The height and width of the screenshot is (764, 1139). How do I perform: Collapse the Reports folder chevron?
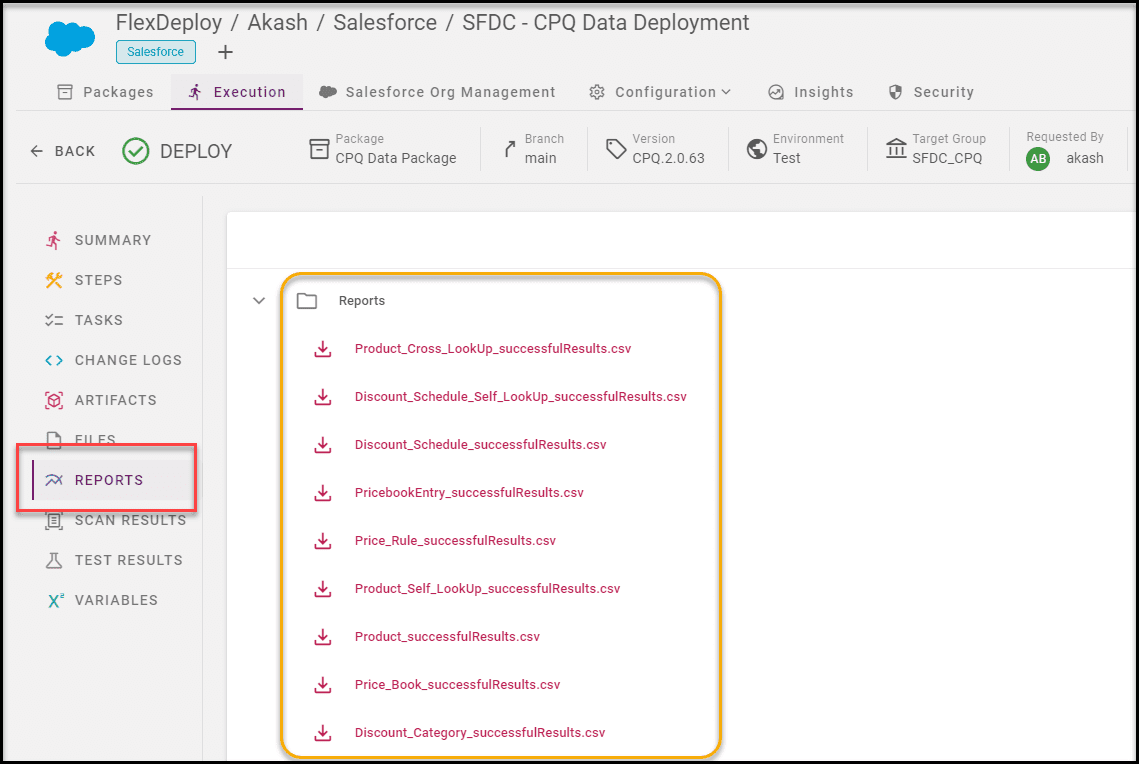pyautogui.click(x=259, y=301)
